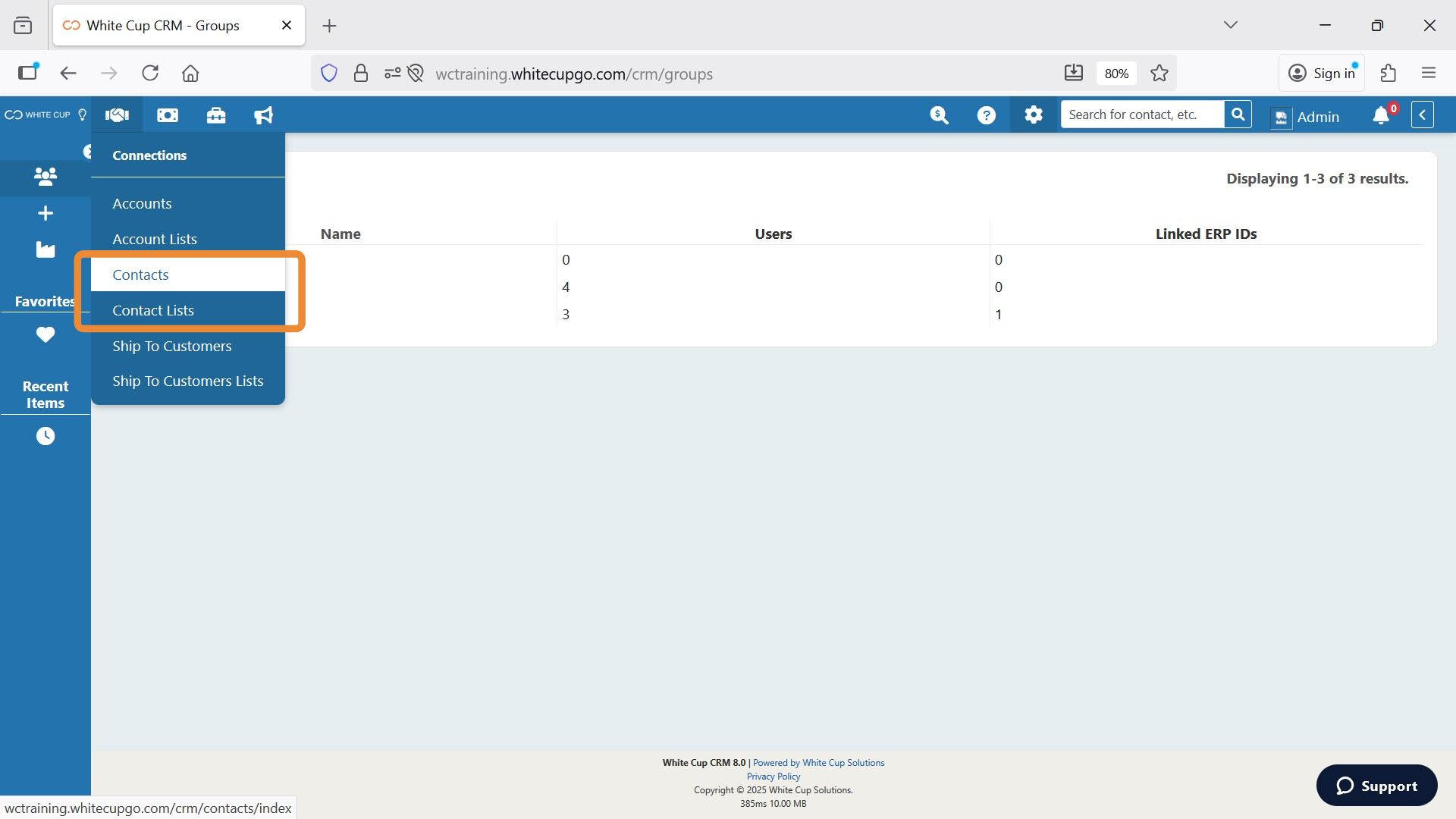This screenshot has width=1456, height=819.
Task: Select Ship To Customers Lists item
Action: coord(188,381)
